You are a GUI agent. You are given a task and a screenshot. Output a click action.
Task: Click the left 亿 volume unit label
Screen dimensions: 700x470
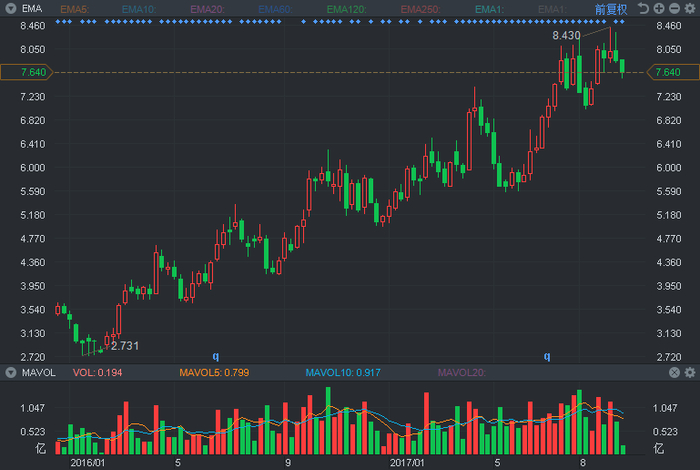(x=41, y=449)
